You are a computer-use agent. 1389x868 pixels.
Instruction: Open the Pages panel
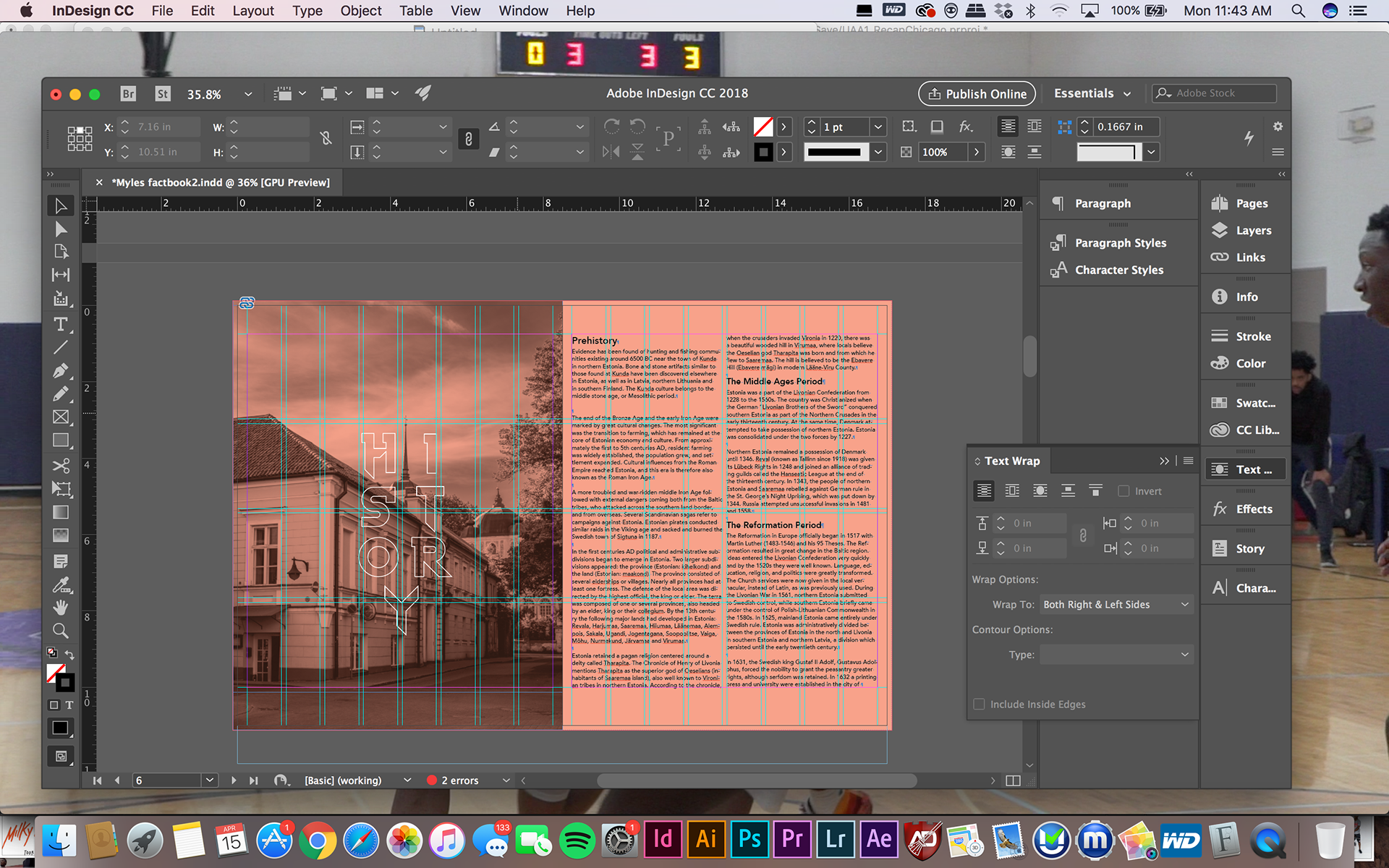[1242, 203]
